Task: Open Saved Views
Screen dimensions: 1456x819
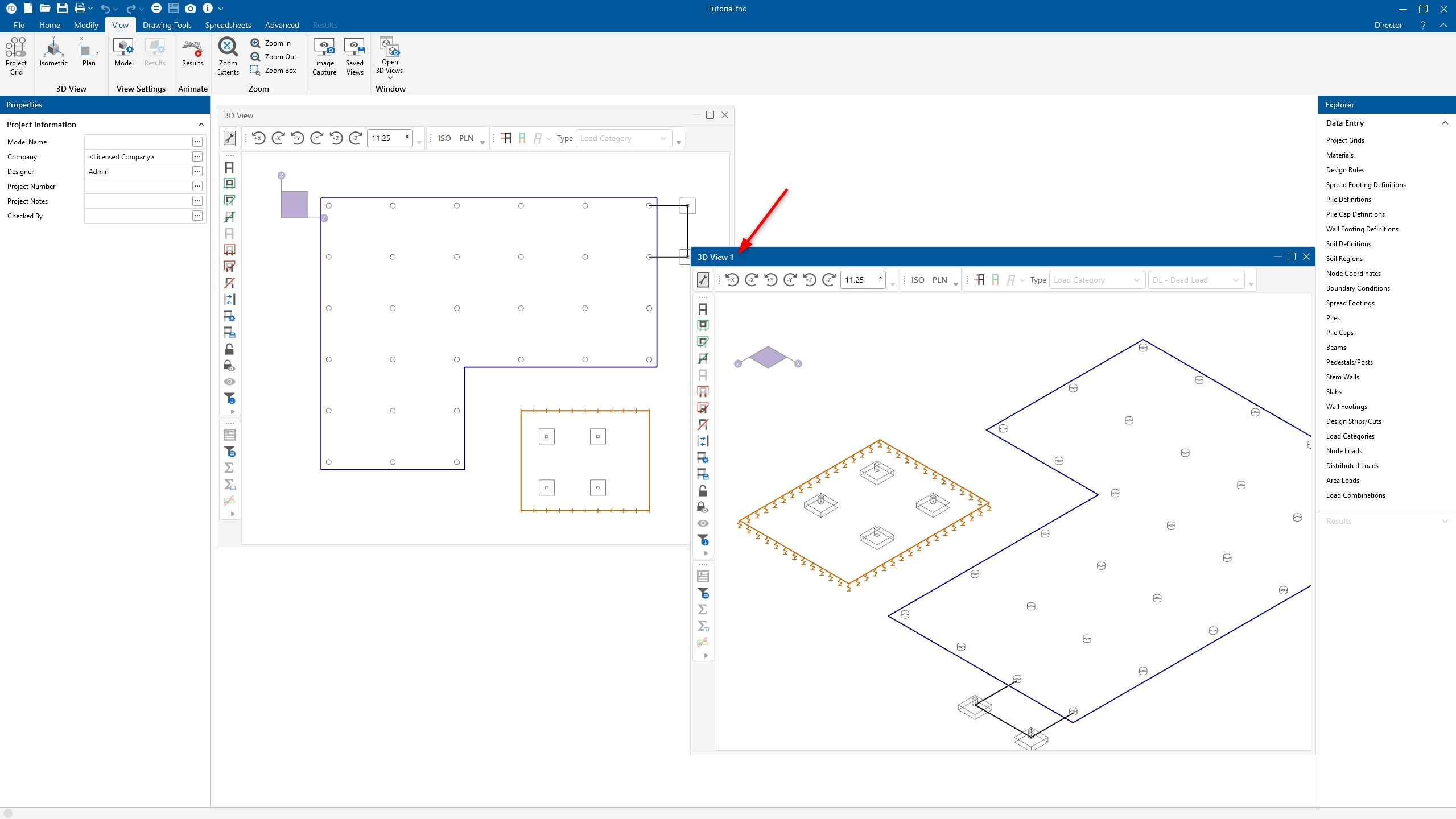Action: (354, 48)
